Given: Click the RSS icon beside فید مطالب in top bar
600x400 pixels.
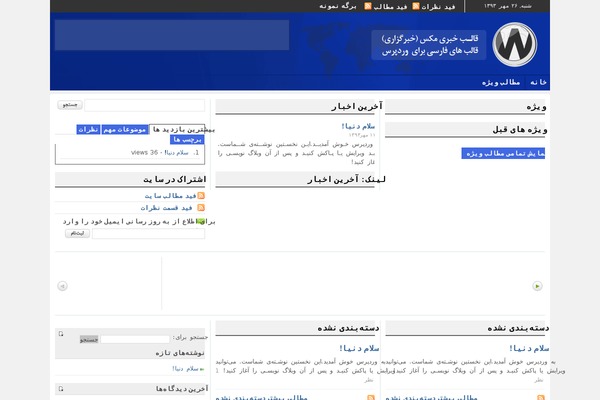Looking at the screenshot, I should coord(368,6).
